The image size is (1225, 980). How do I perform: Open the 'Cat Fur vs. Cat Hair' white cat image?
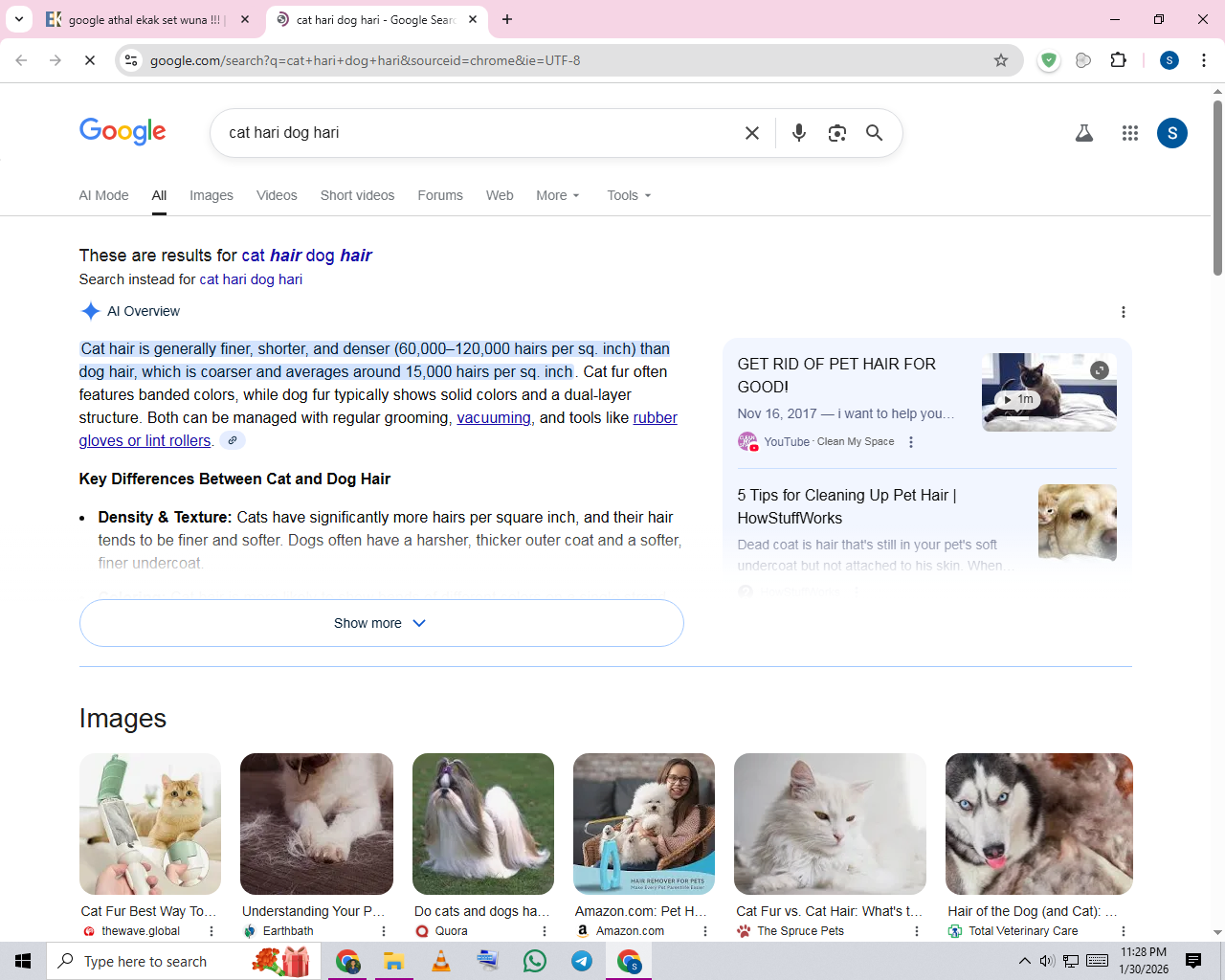click(x=830, y=824)
